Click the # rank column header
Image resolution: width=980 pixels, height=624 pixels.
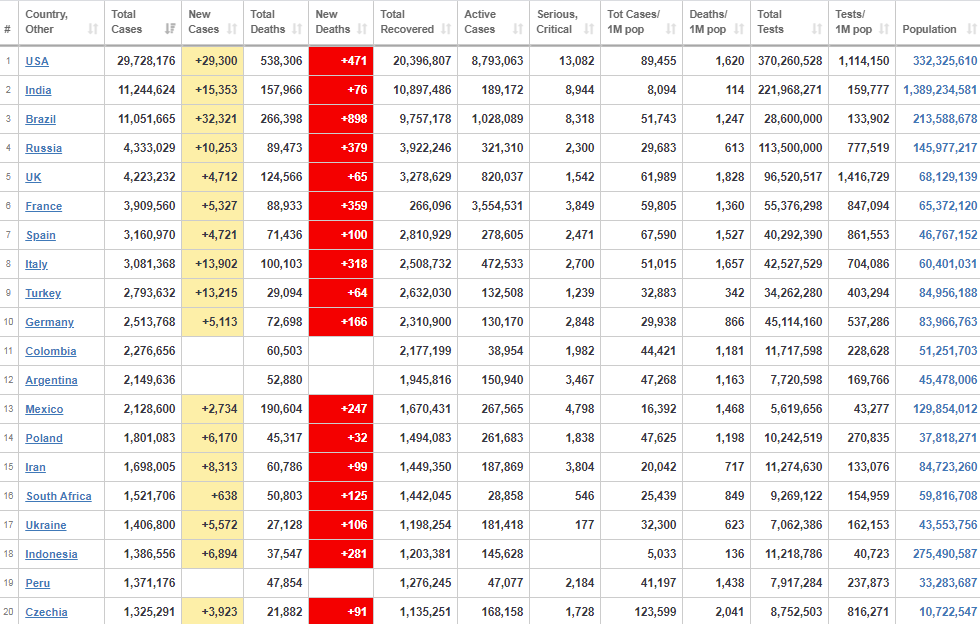[9, 23]
